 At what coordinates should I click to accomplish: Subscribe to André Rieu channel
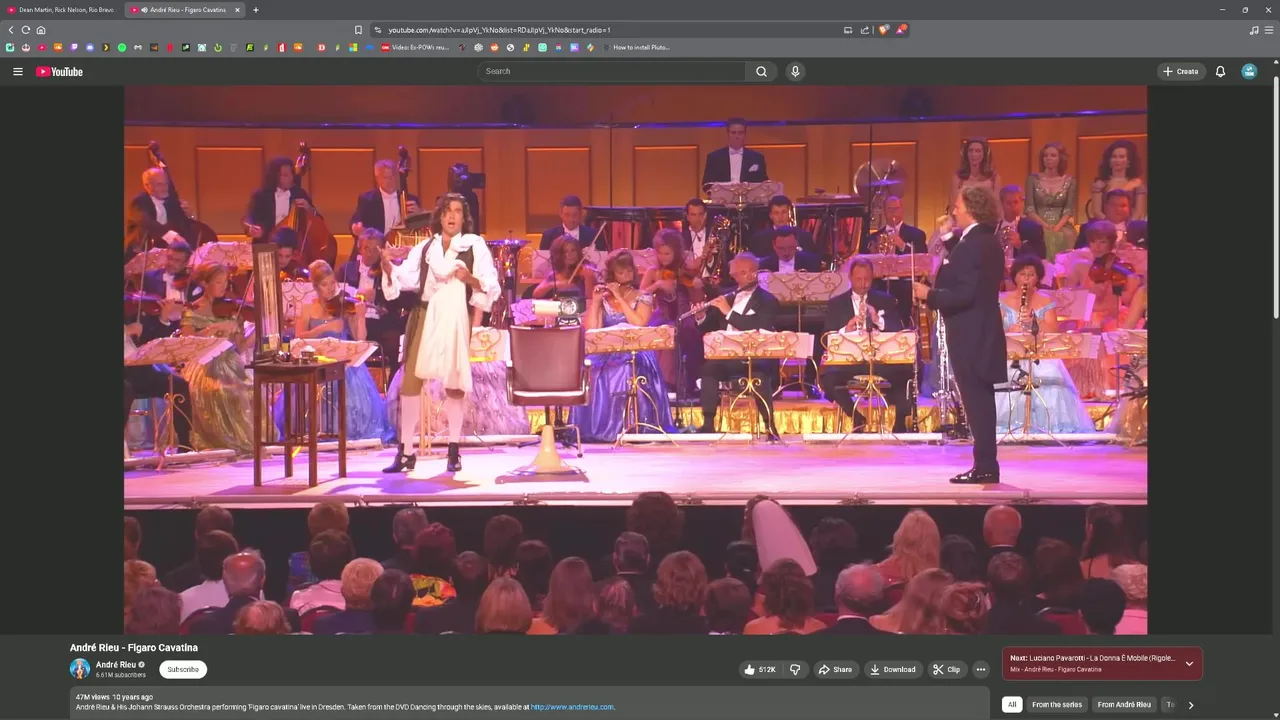183,669
